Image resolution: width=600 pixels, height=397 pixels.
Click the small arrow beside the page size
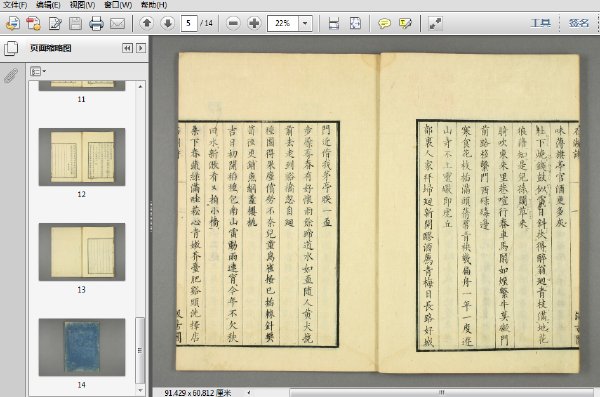249,392
